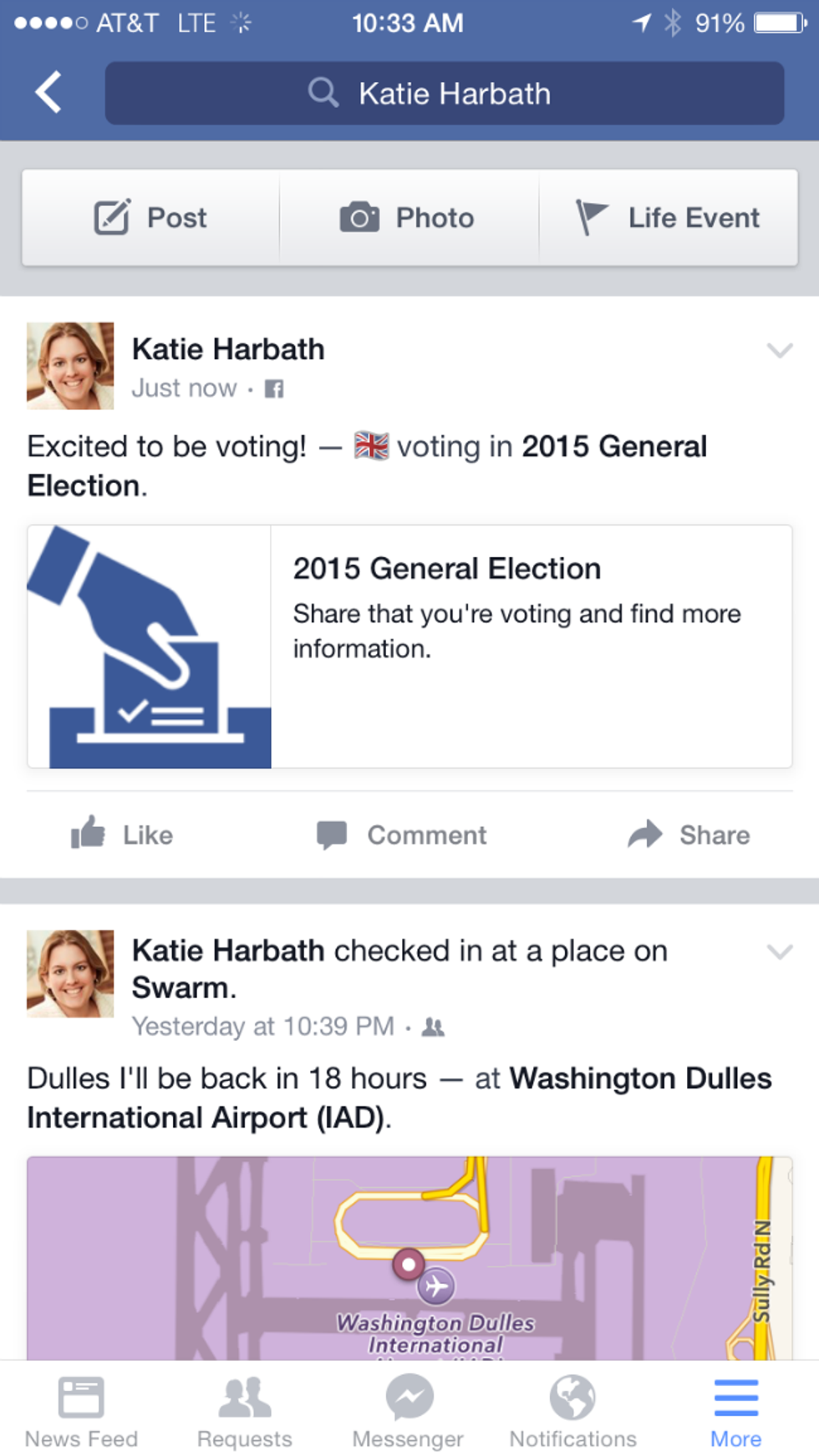Image resolution: width=819 pixels, height=1456 pixels.
Task: Tap the Swarm link in check-in post
Action: click(x=180, y=988)
